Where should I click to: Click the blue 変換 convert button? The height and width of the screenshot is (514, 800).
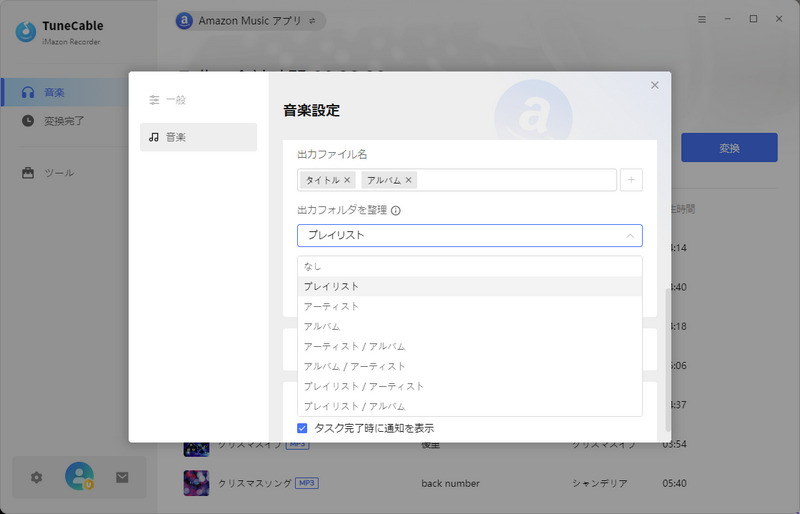pyautogui.click(x=729, y=148)
